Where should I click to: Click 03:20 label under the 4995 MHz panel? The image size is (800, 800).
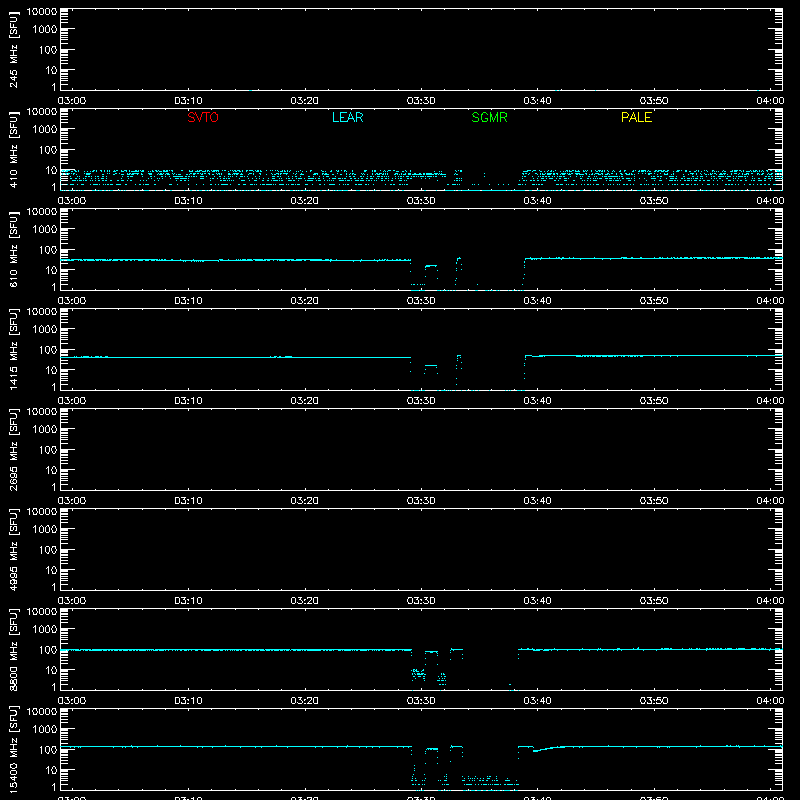(x=305, y=601)
